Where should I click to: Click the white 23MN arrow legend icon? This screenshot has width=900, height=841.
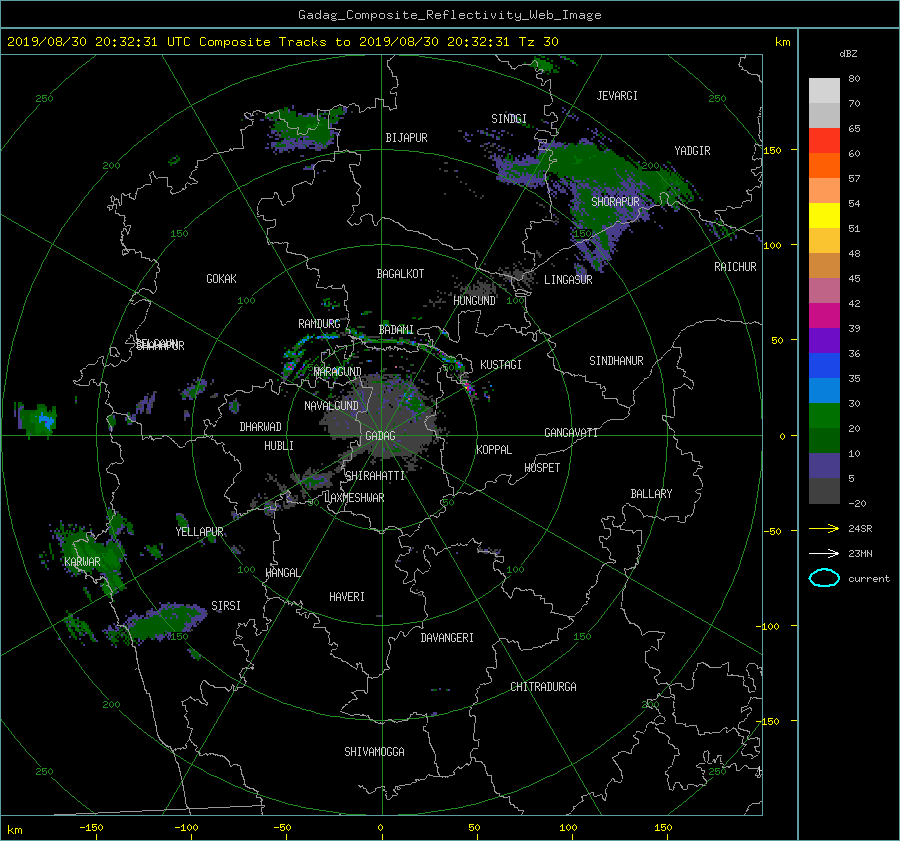point(824,553)
